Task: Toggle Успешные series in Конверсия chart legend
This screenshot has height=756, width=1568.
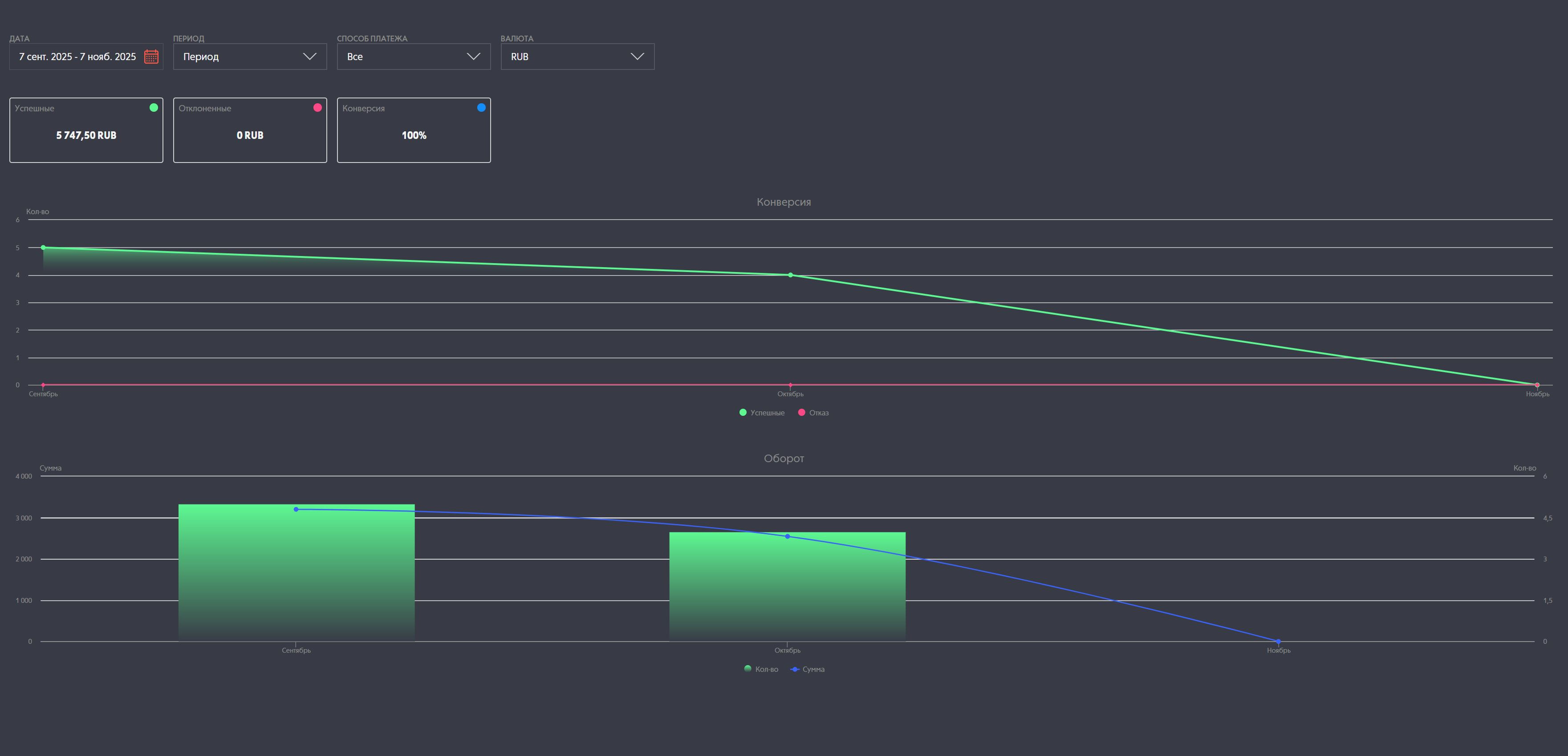Action: 761,413
